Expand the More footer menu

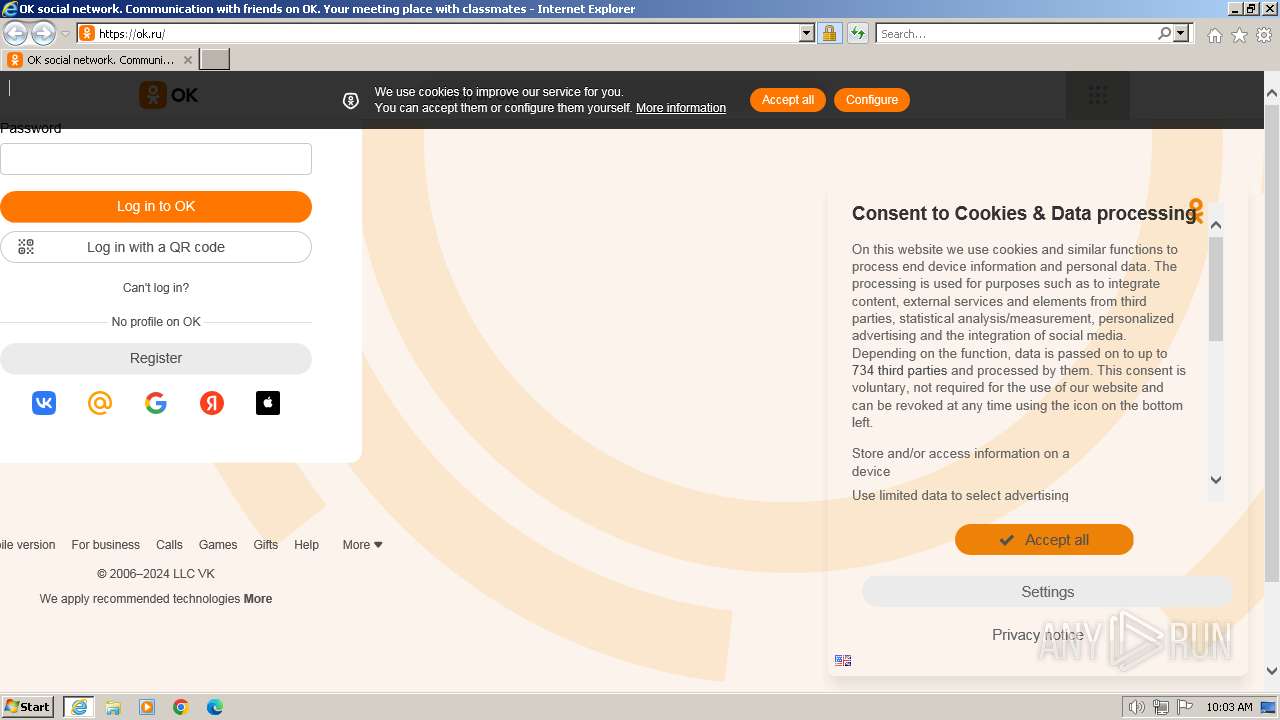click(362, 545)
